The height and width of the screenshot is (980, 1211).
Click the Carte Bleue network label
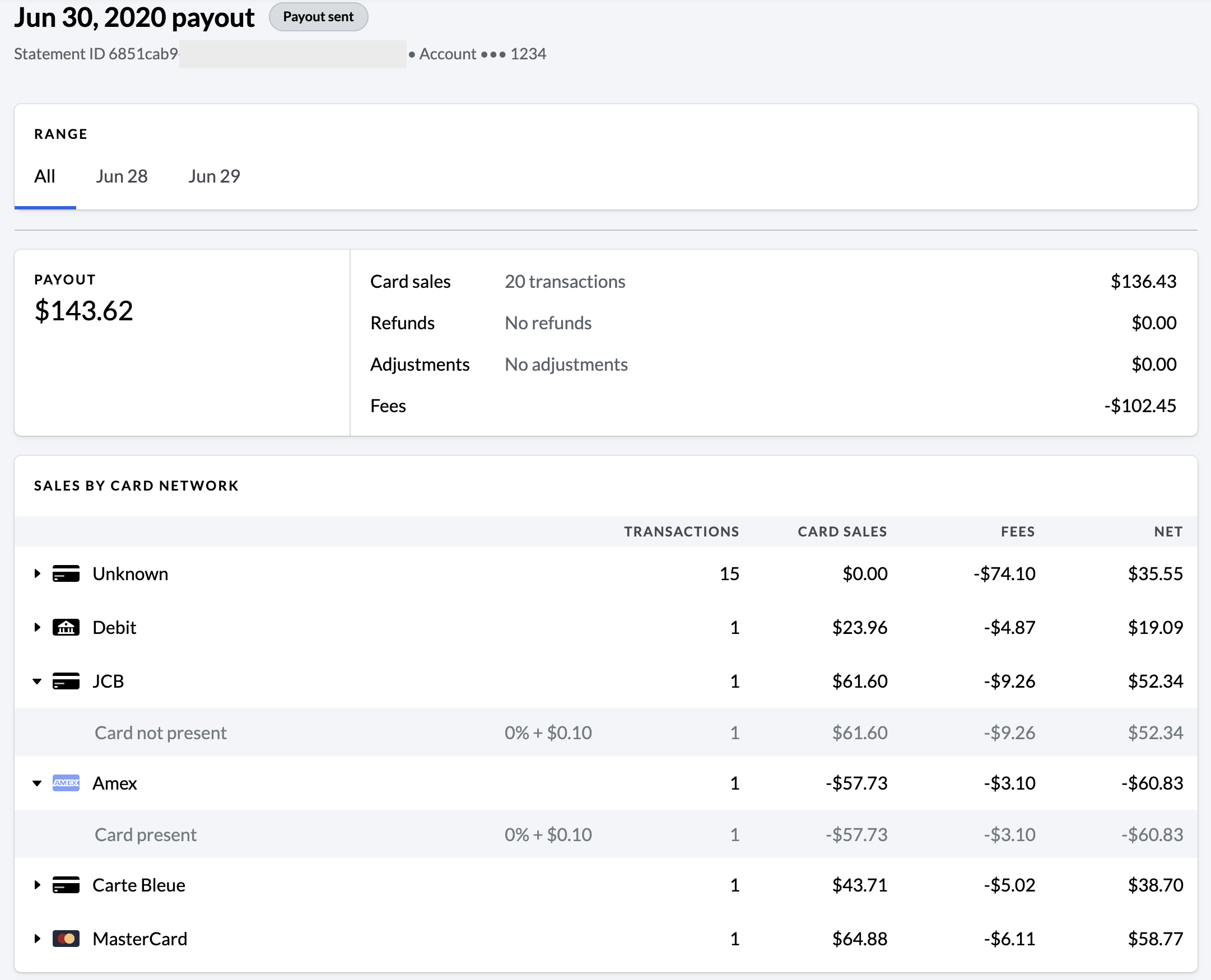[x=139, y=885]
